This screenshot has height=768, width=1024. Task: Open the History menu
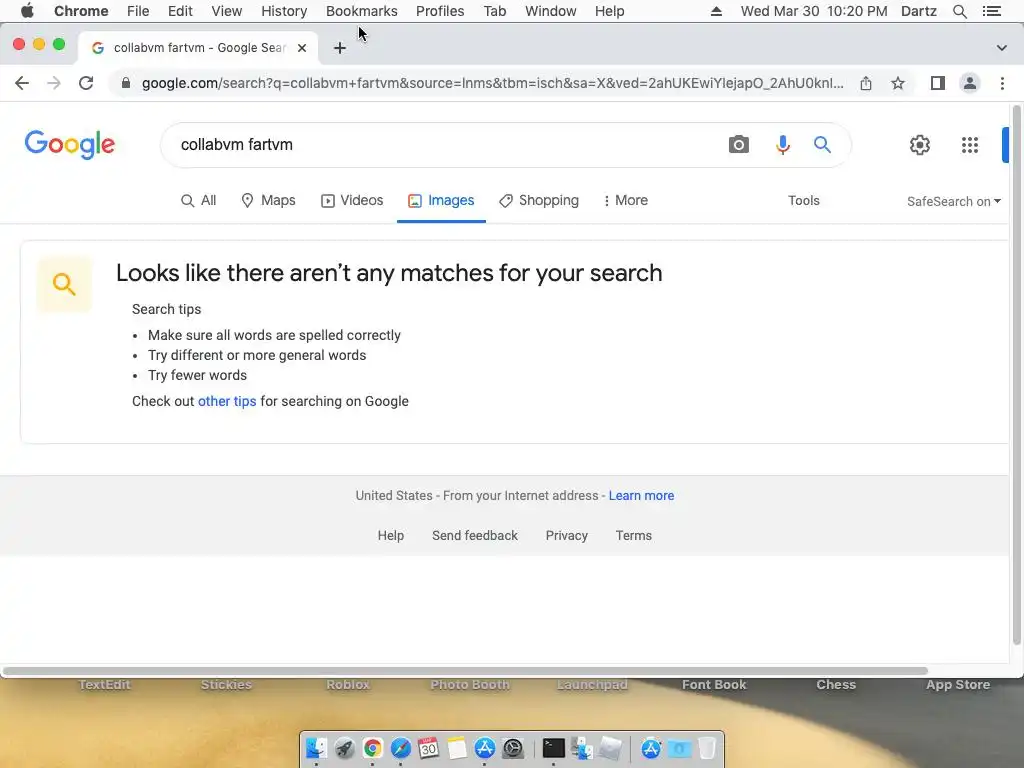point(284,11)
